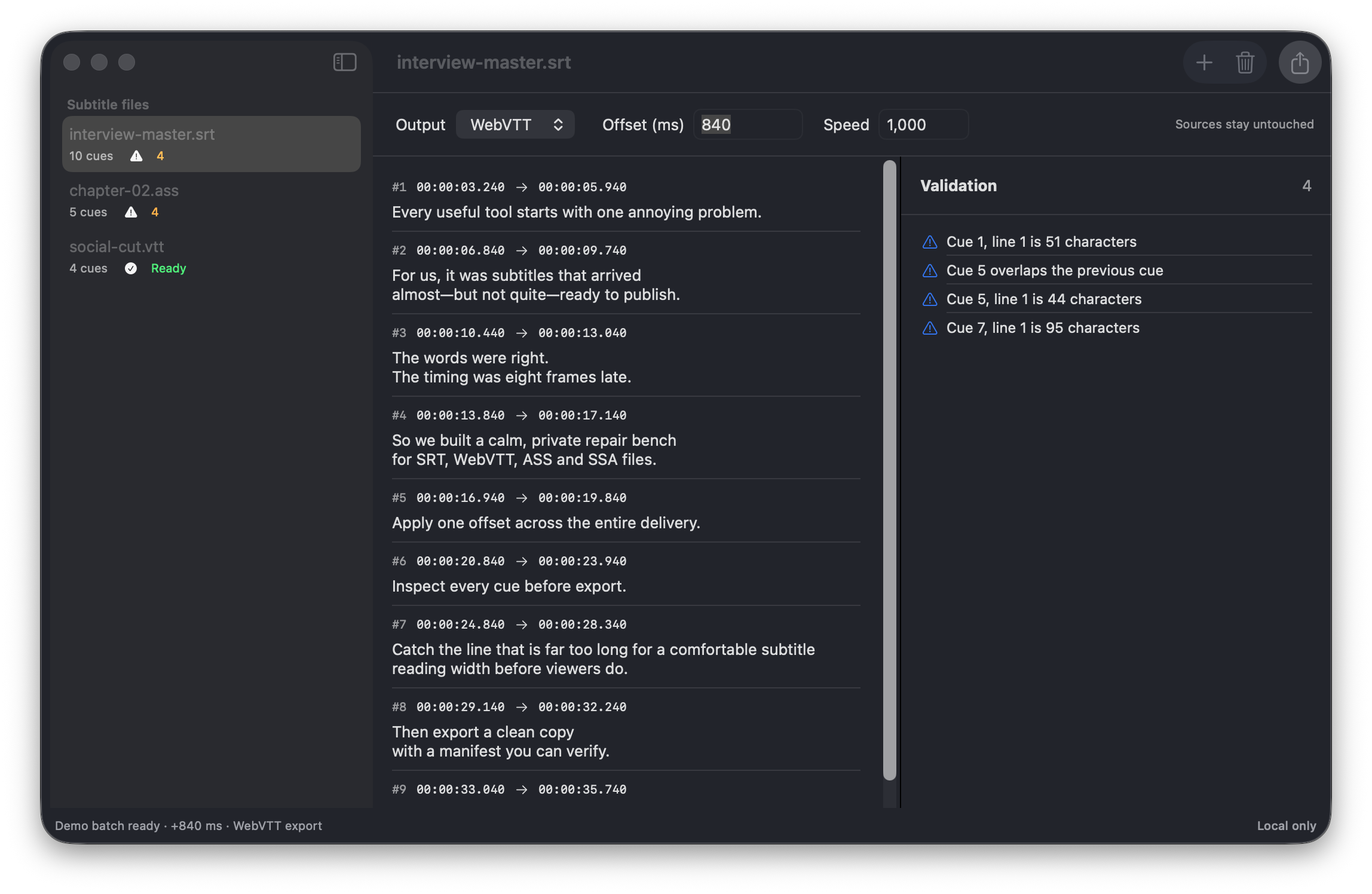Click the interview-master.srt window title
Screen dimensions: 1372x894
484,62
